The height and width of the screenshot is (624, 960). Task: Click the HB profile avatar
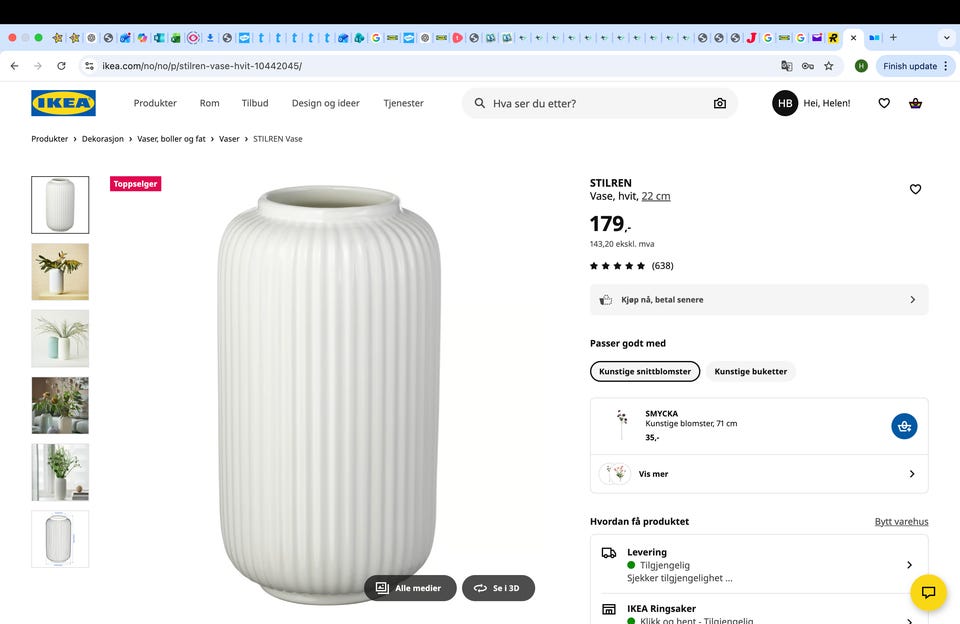point(785,103)
